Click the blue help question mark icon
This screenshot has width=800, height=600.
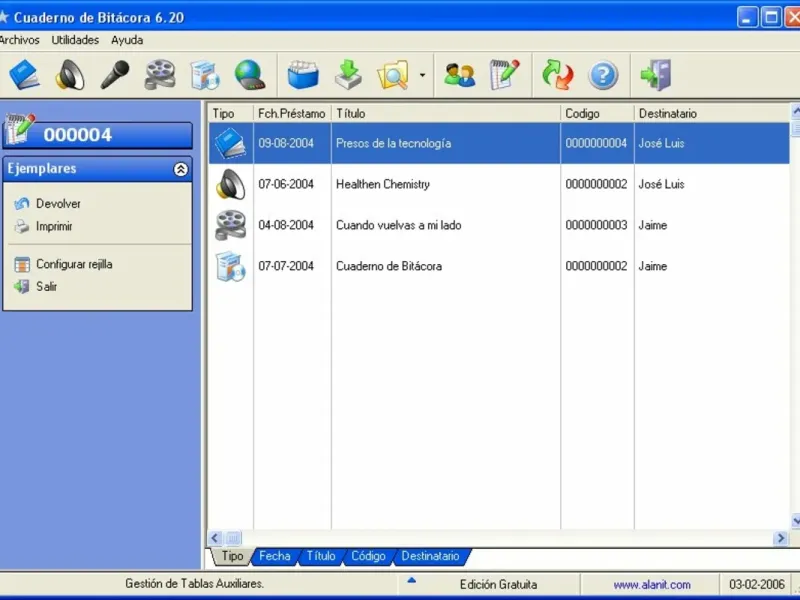(603, 75)
